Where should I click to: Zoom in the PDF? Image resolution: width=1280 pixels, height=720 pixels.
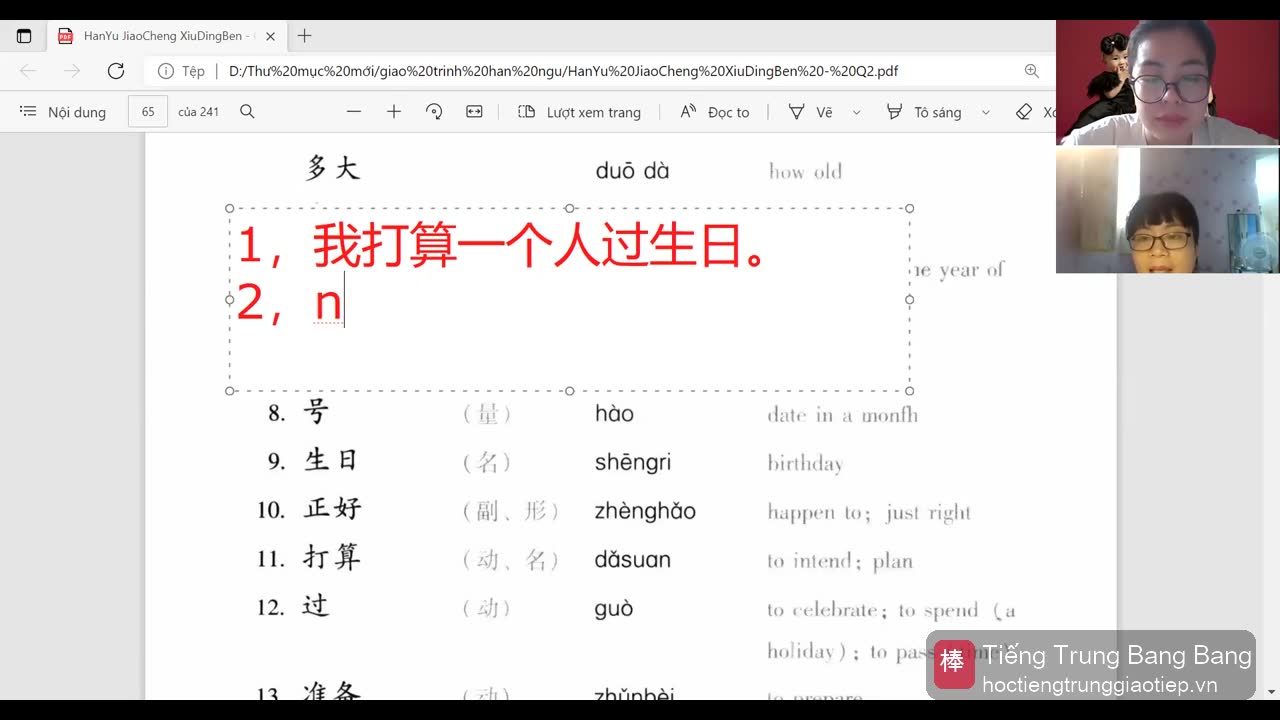(x=394, y=112)
